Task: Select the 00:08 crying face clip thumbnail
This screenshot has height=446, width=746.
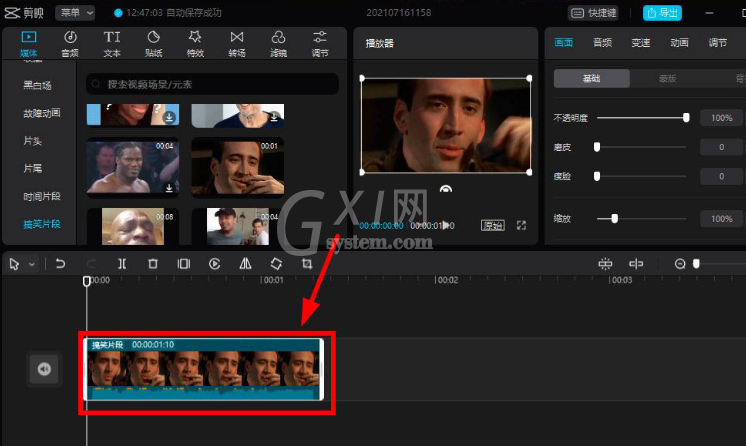Action: 133,227
